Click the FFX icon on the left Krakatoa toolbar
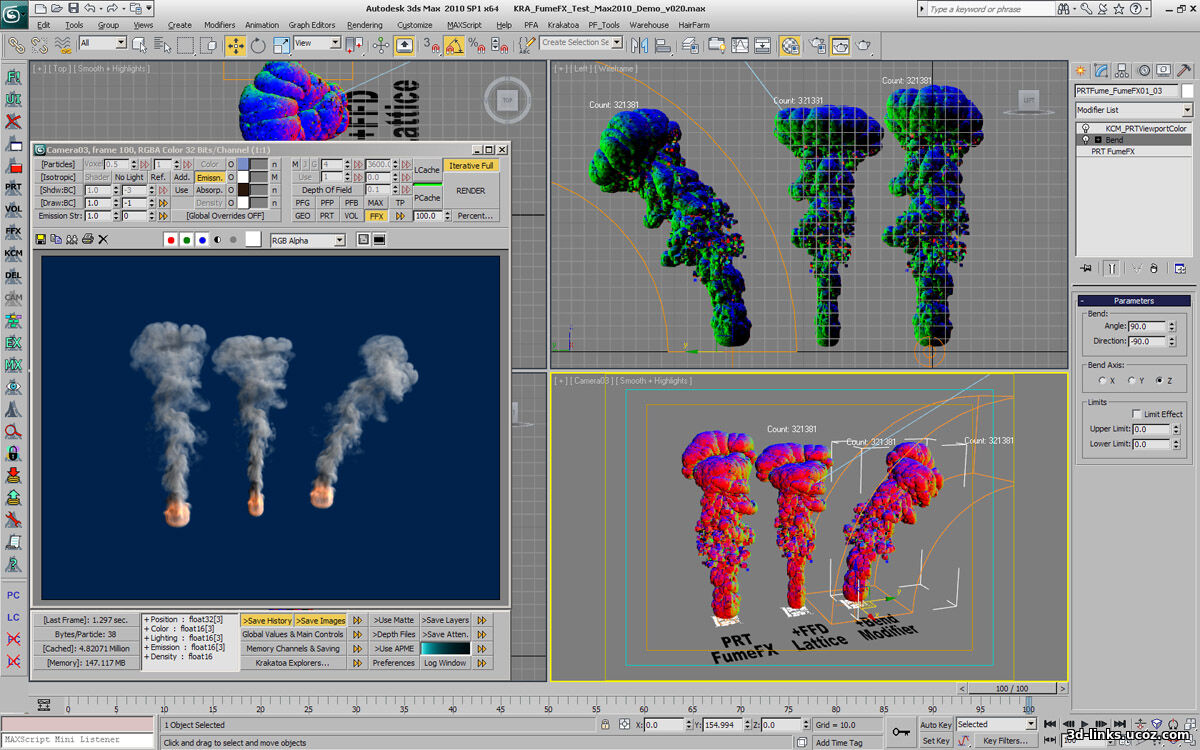The width and height of the screenshot is (1200, 750). click(14, 231)
